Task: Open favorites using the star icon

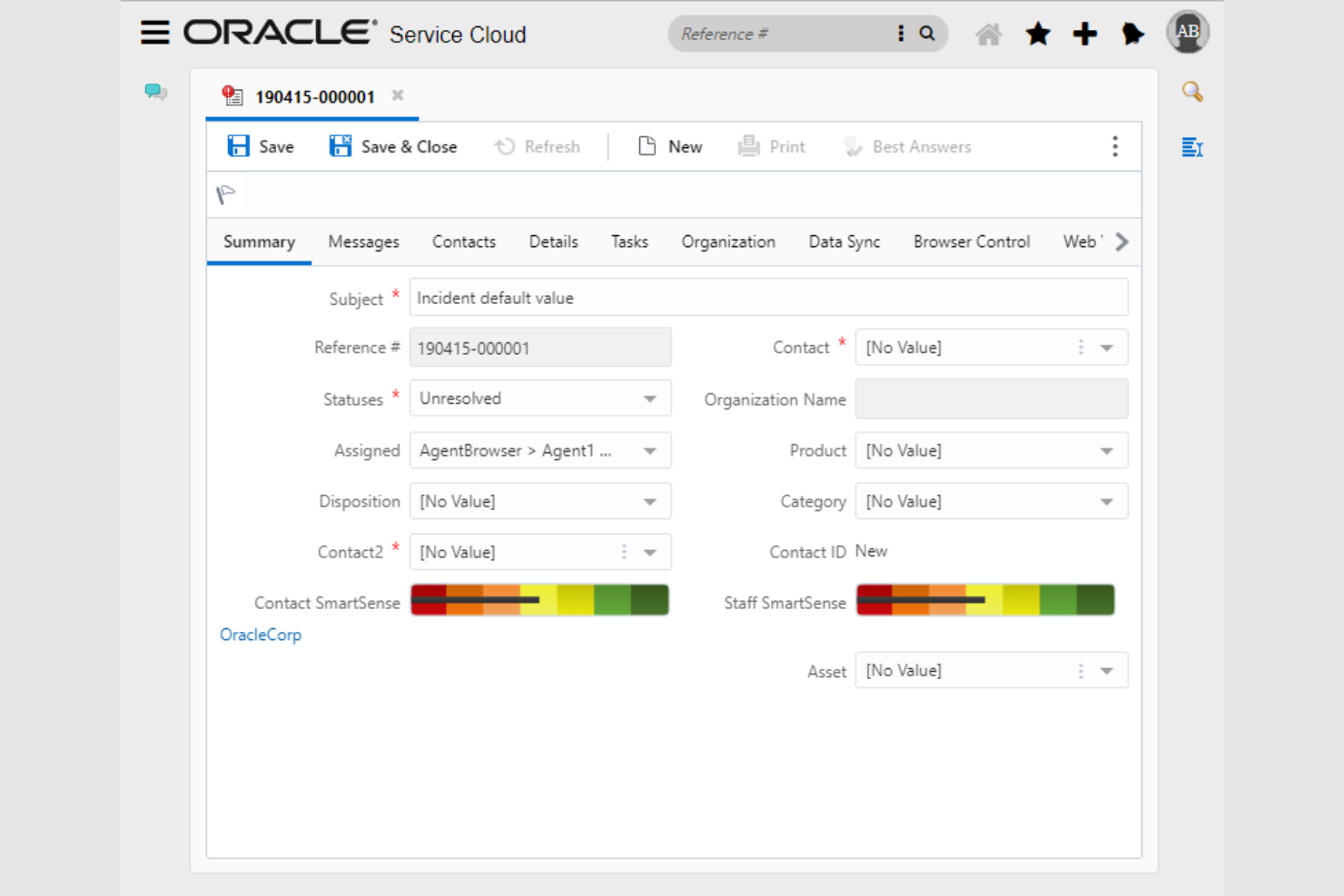Action: coord(1037,33)
